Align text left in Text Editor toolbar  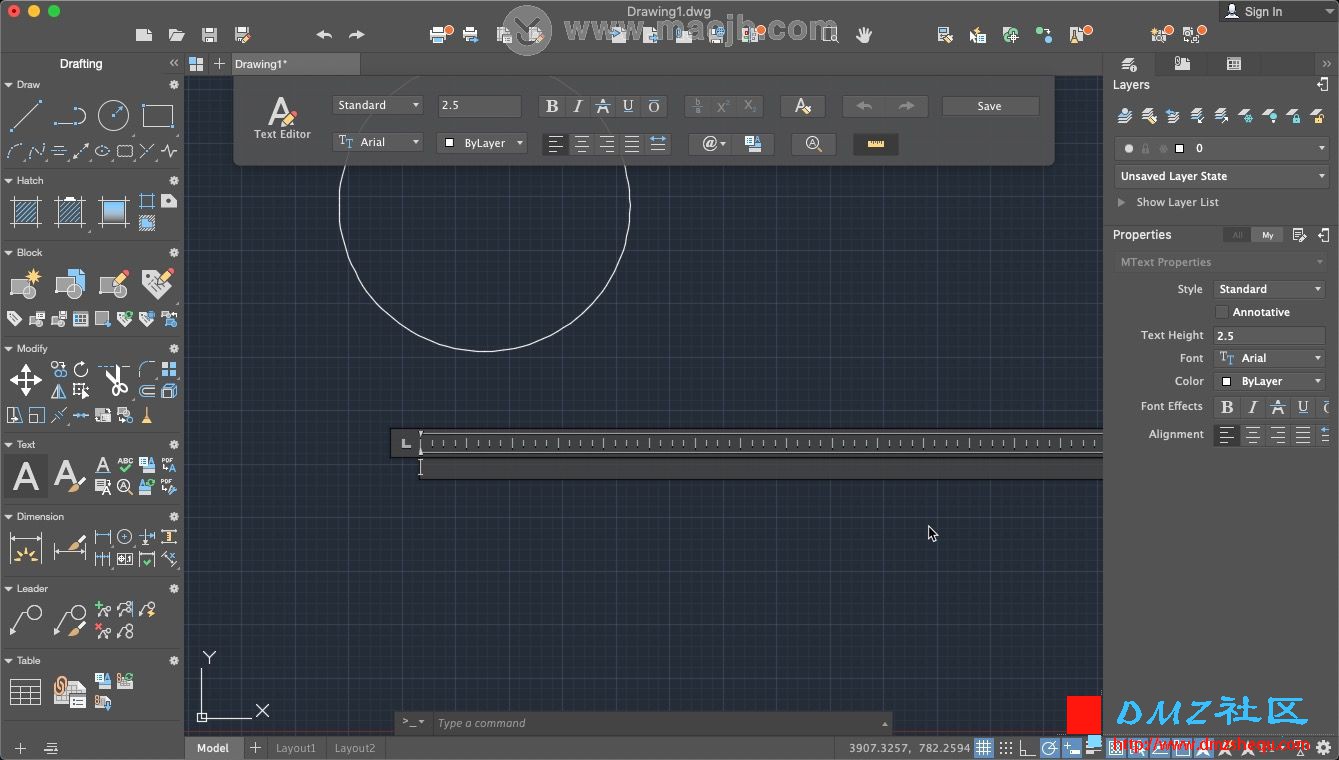pyautogui.click(x=556, y=144)
